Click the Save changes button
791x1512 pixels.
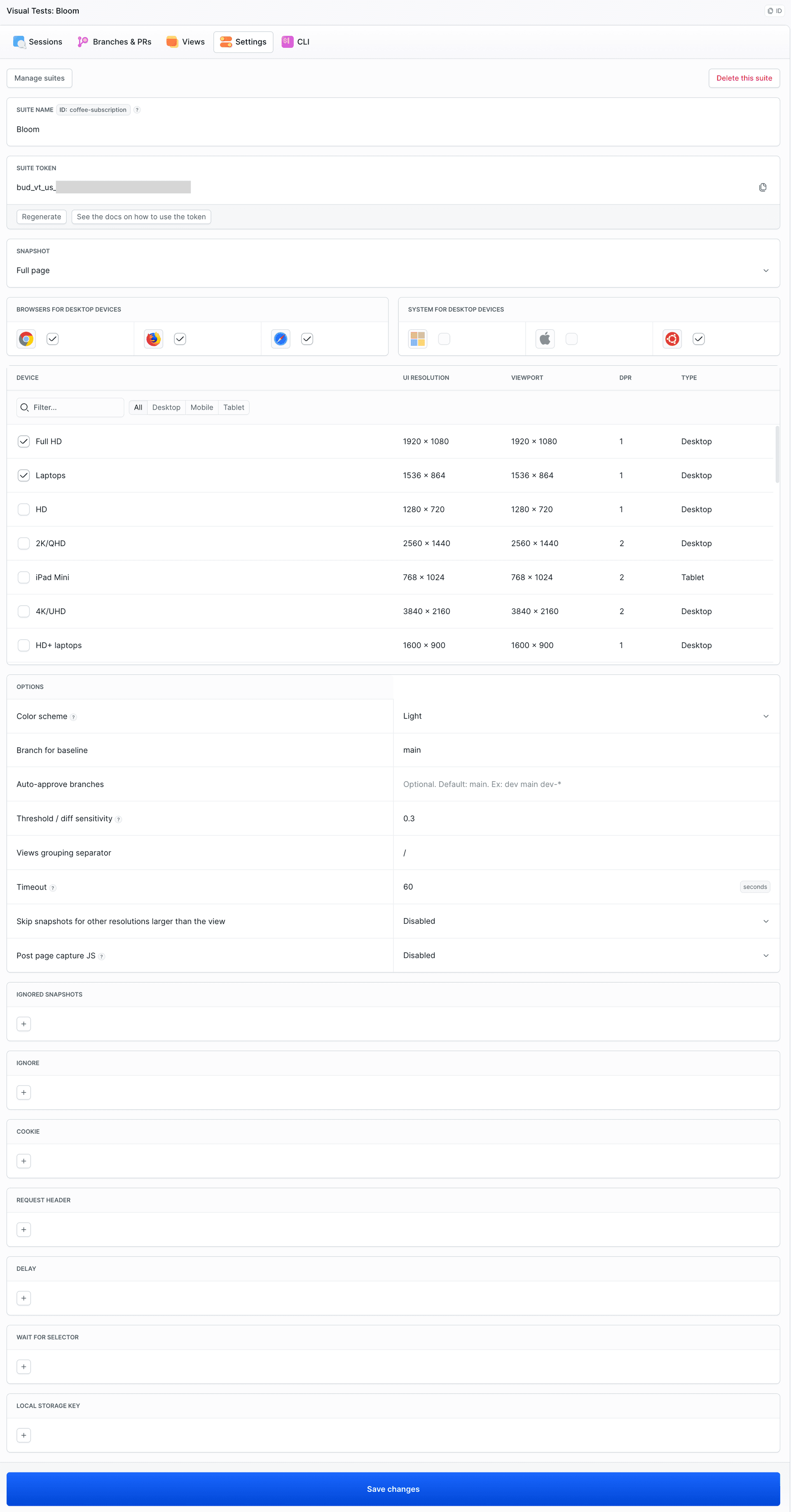pyautogui.click(x=393, y=1489)
